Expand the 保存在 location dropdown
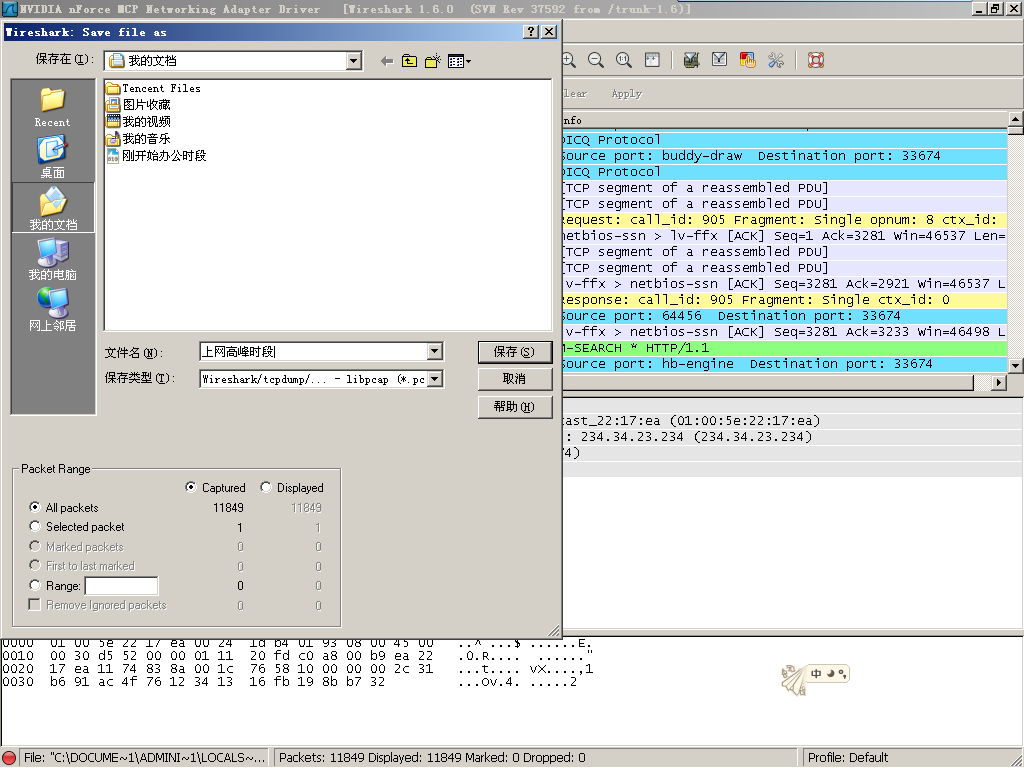1024x768 pixels. click(x=353, y=61)
